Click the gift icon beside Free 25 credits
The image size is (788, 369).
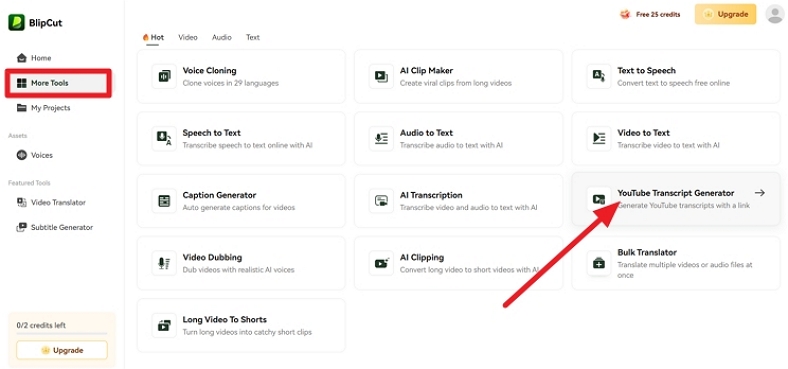[x=625, y=14]
